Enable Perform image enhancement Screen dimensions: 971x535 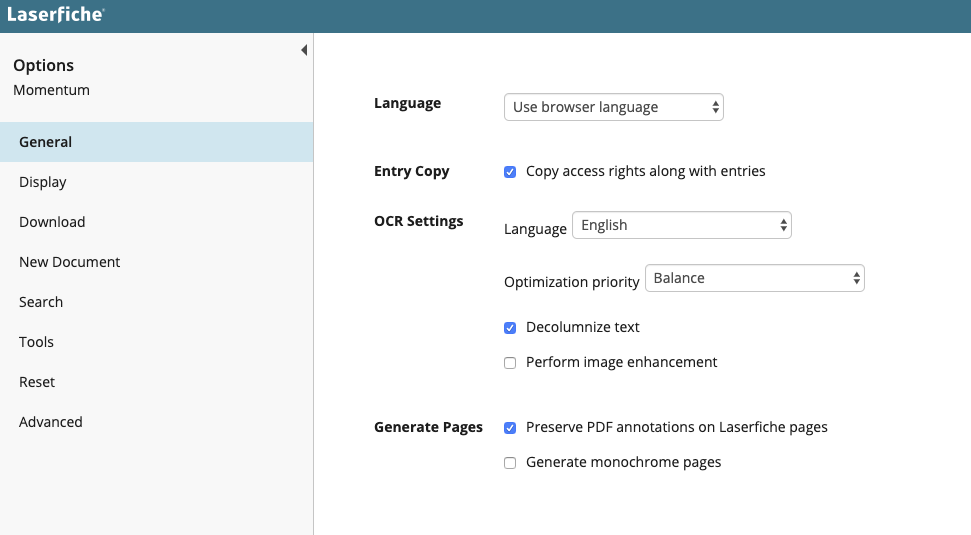[x=510, y=363]
